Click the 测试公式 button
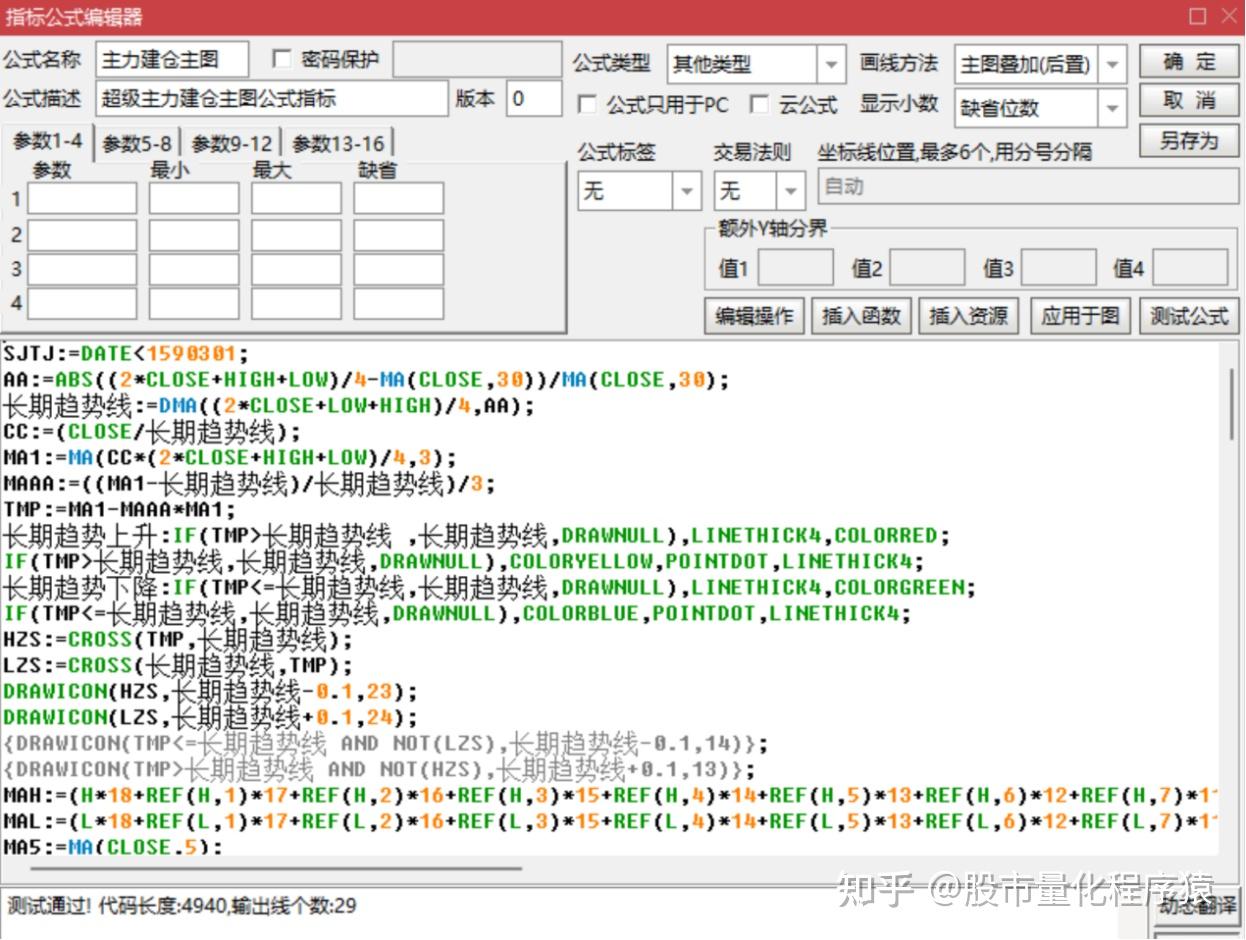Screen dimensions: 1246x940 click(1188, 316)
